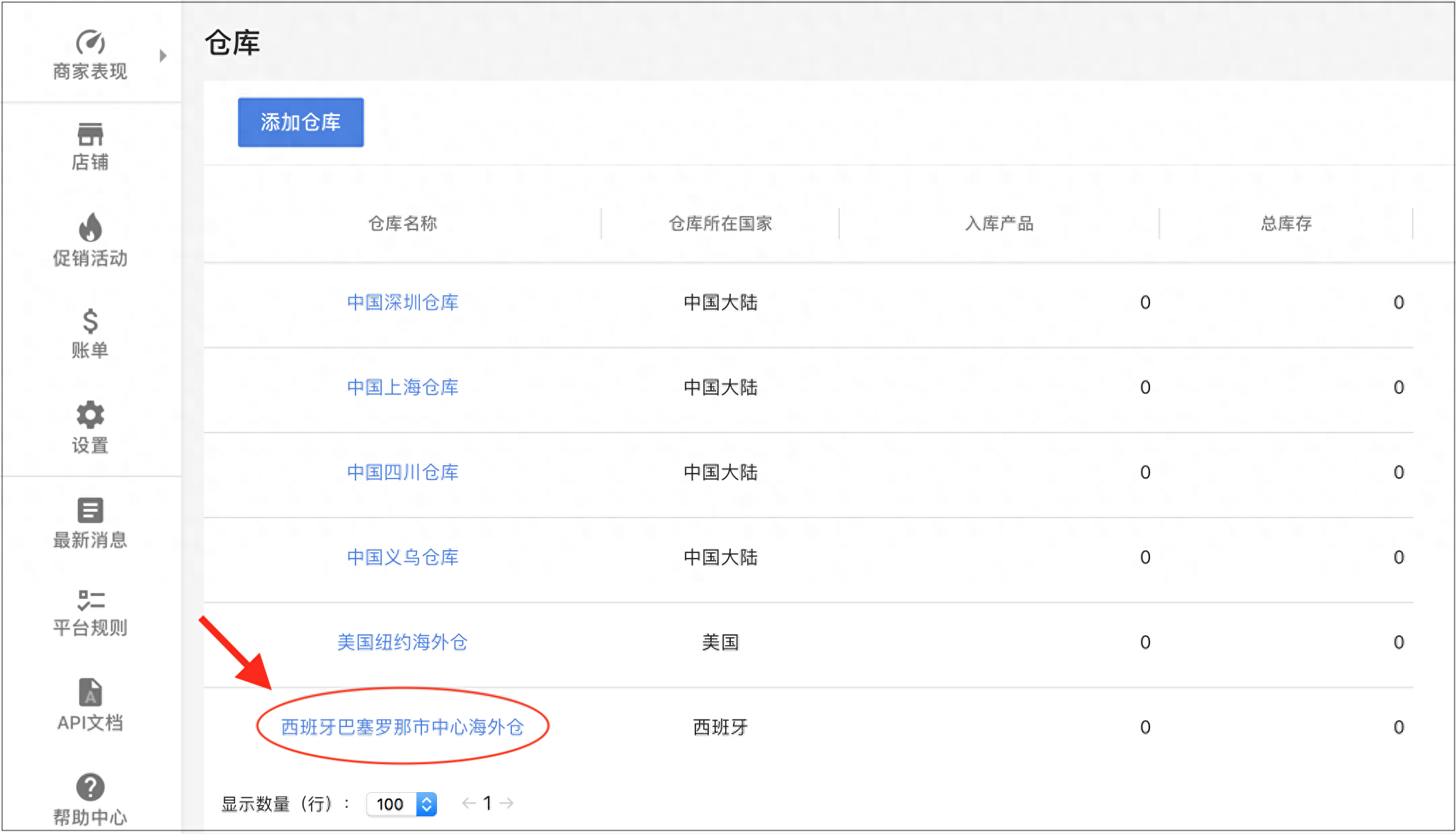Viewport: 1456px width, 834px height.
Task: Select the 促销活动 menu label
Action: pyautogui.click(x=90, y=258)
